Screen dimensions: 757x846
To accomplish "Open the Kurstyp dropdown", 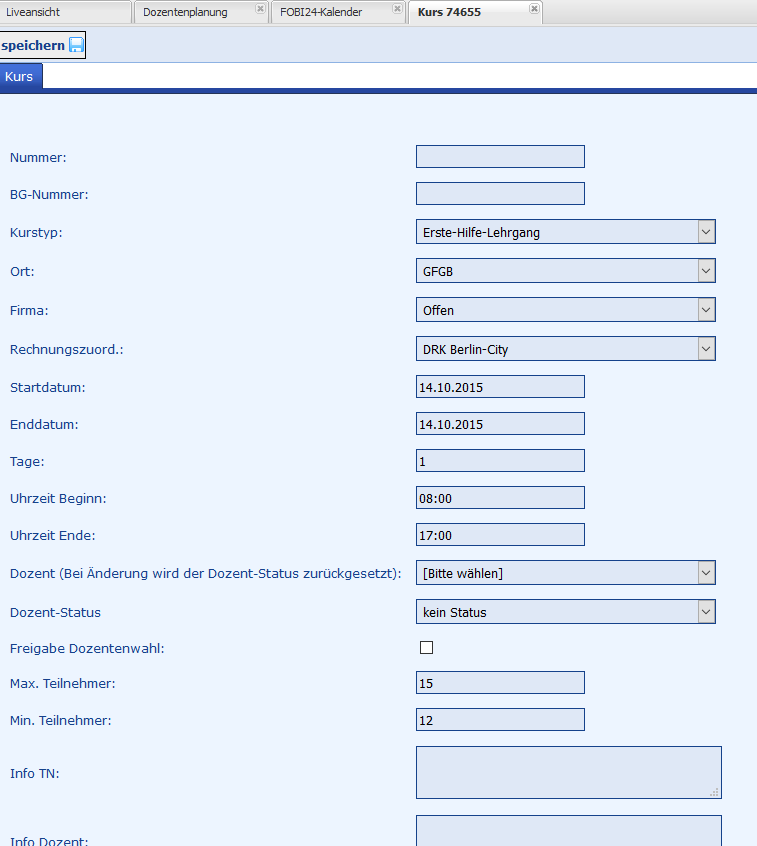I will pos(565,233).
